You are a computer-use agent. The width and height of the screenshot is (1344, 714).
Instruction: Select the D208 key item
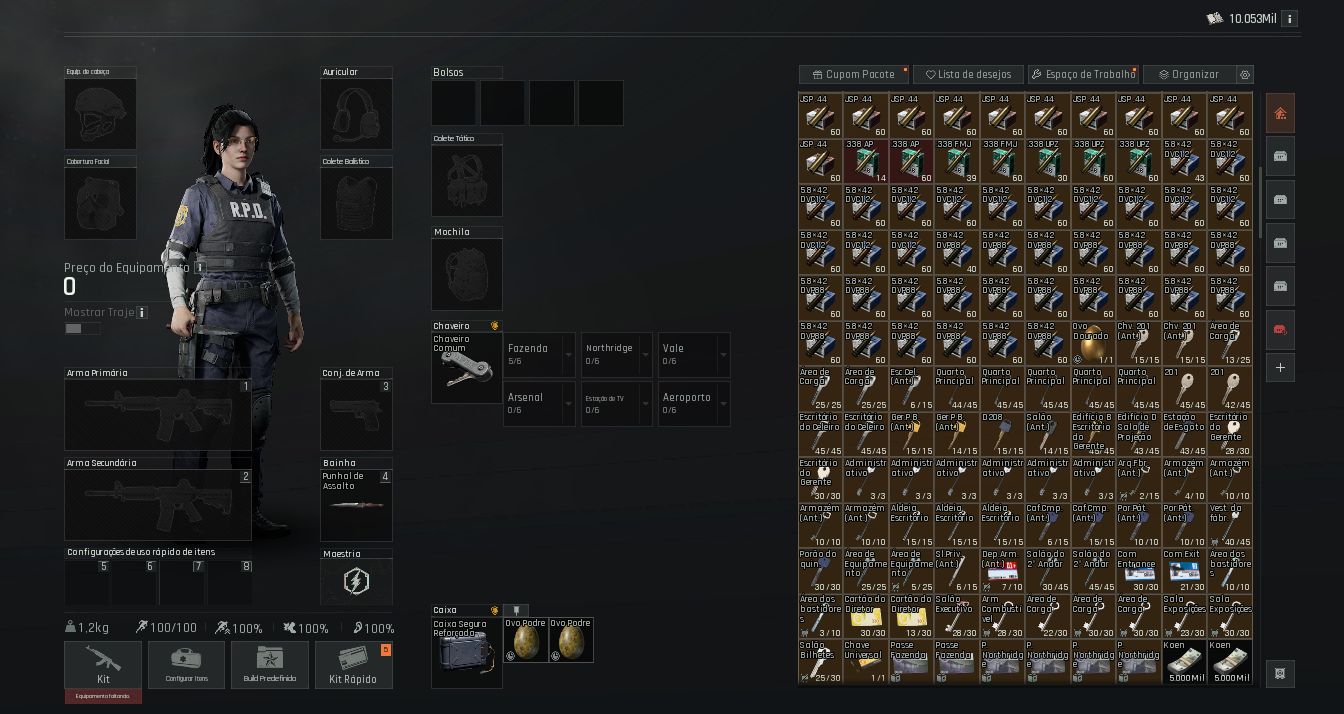pyautogui.click(x=1002, y=434)
